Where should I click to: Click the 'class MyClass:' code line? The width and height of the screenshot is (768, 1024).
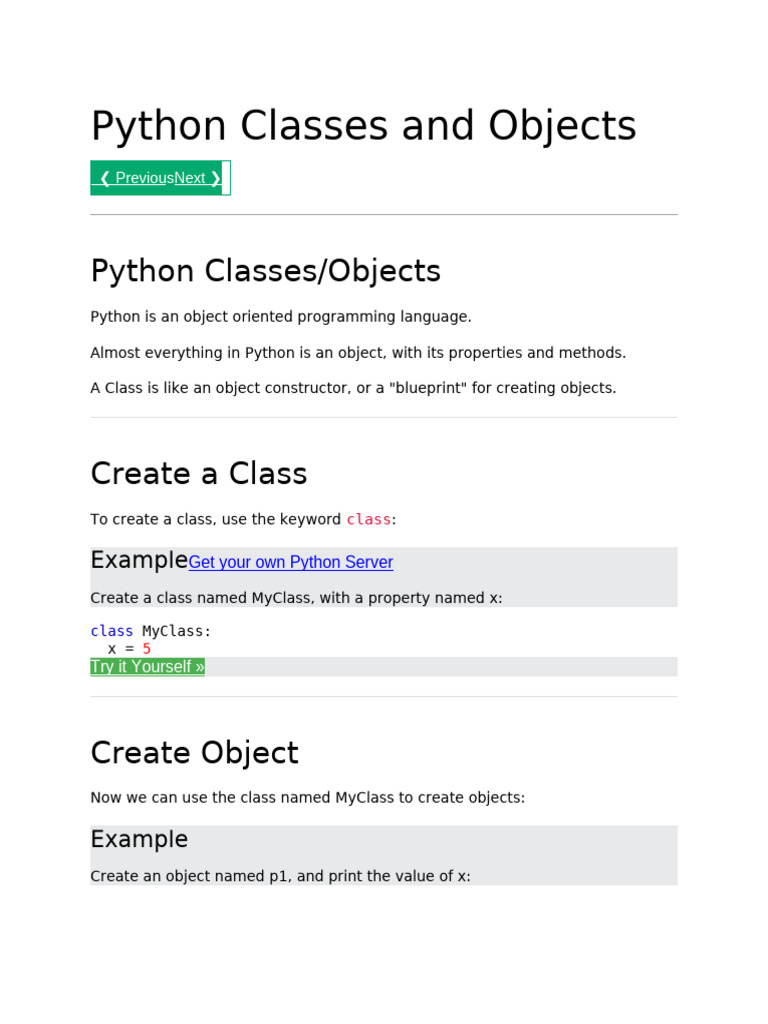151,631
